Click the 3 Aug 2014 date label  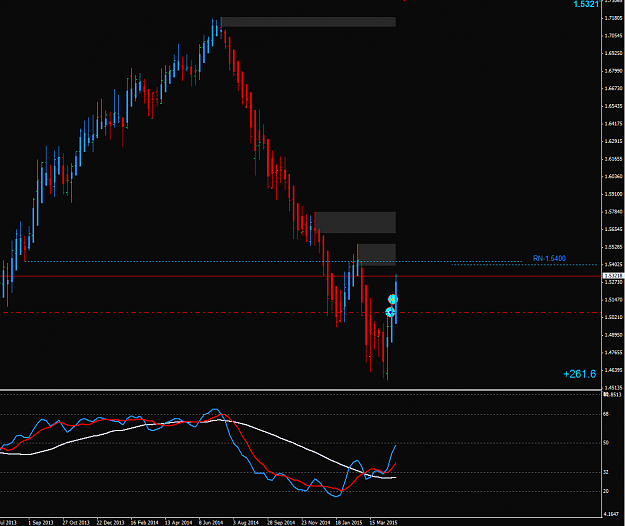[246, 522]
